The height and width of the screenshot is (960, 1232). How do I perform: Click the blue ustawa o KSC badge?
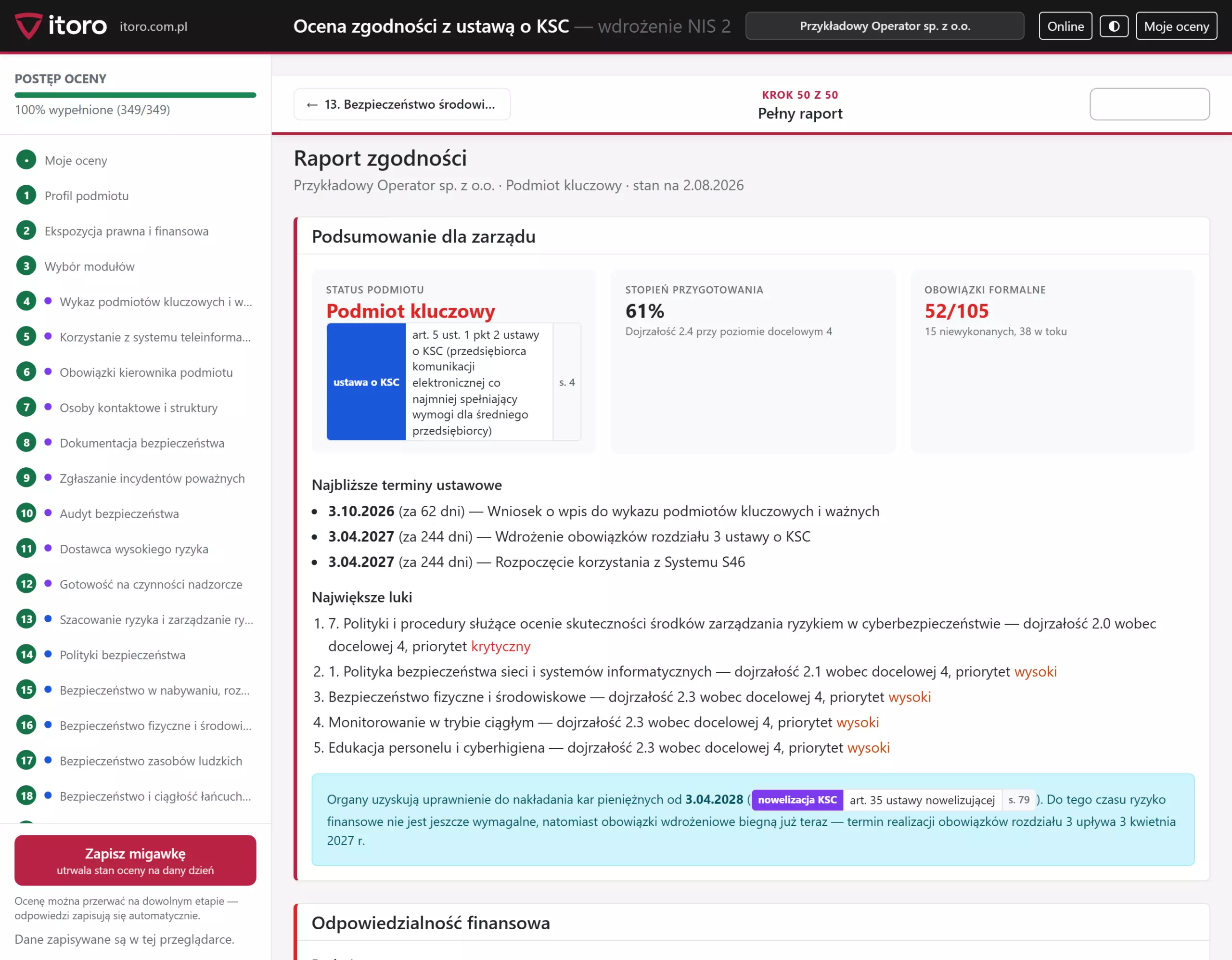pos(366,382)
